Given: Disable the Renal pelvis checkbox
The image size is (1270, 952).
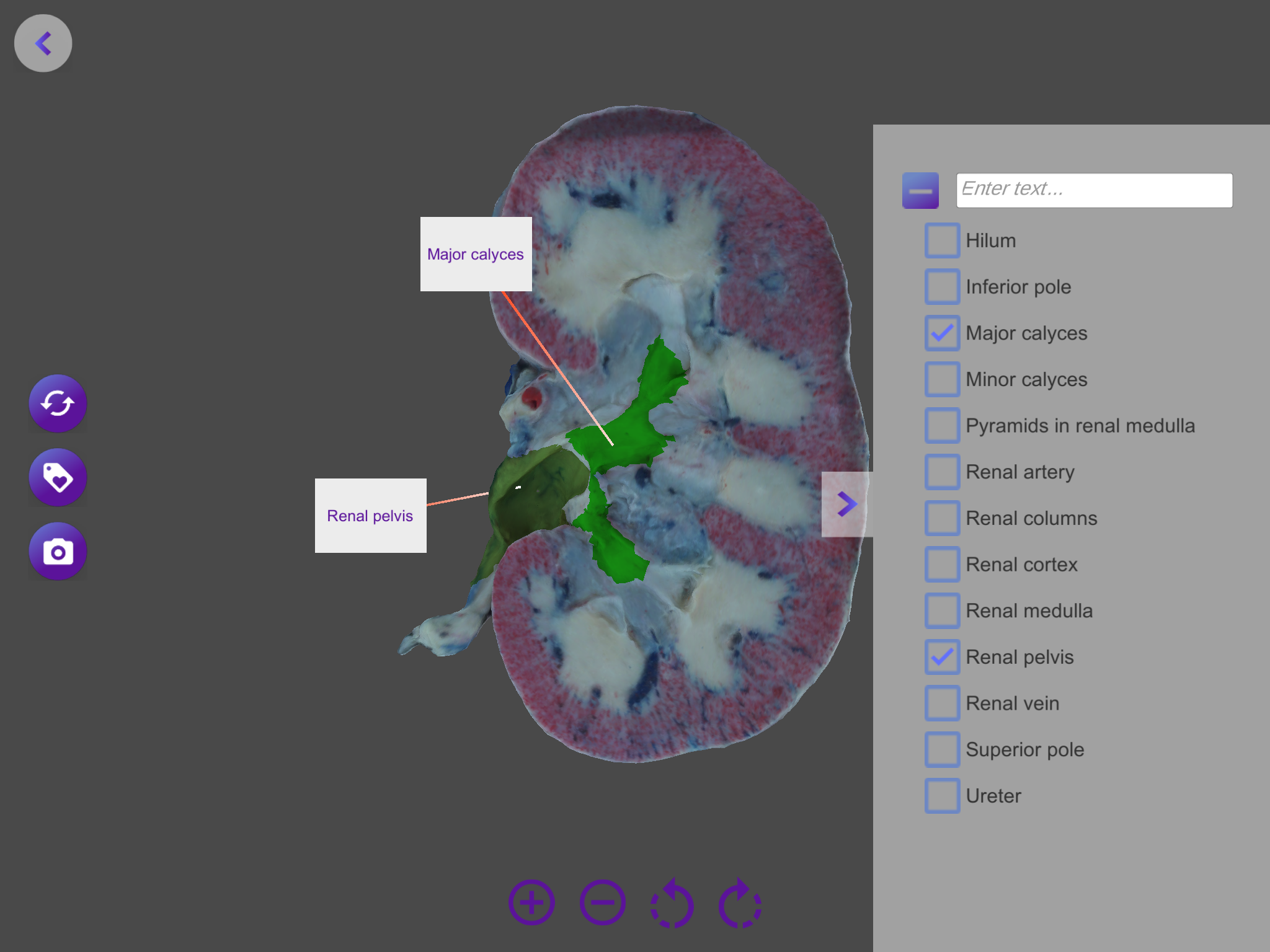Looking at the screenshot, I should tap(942, 657).
